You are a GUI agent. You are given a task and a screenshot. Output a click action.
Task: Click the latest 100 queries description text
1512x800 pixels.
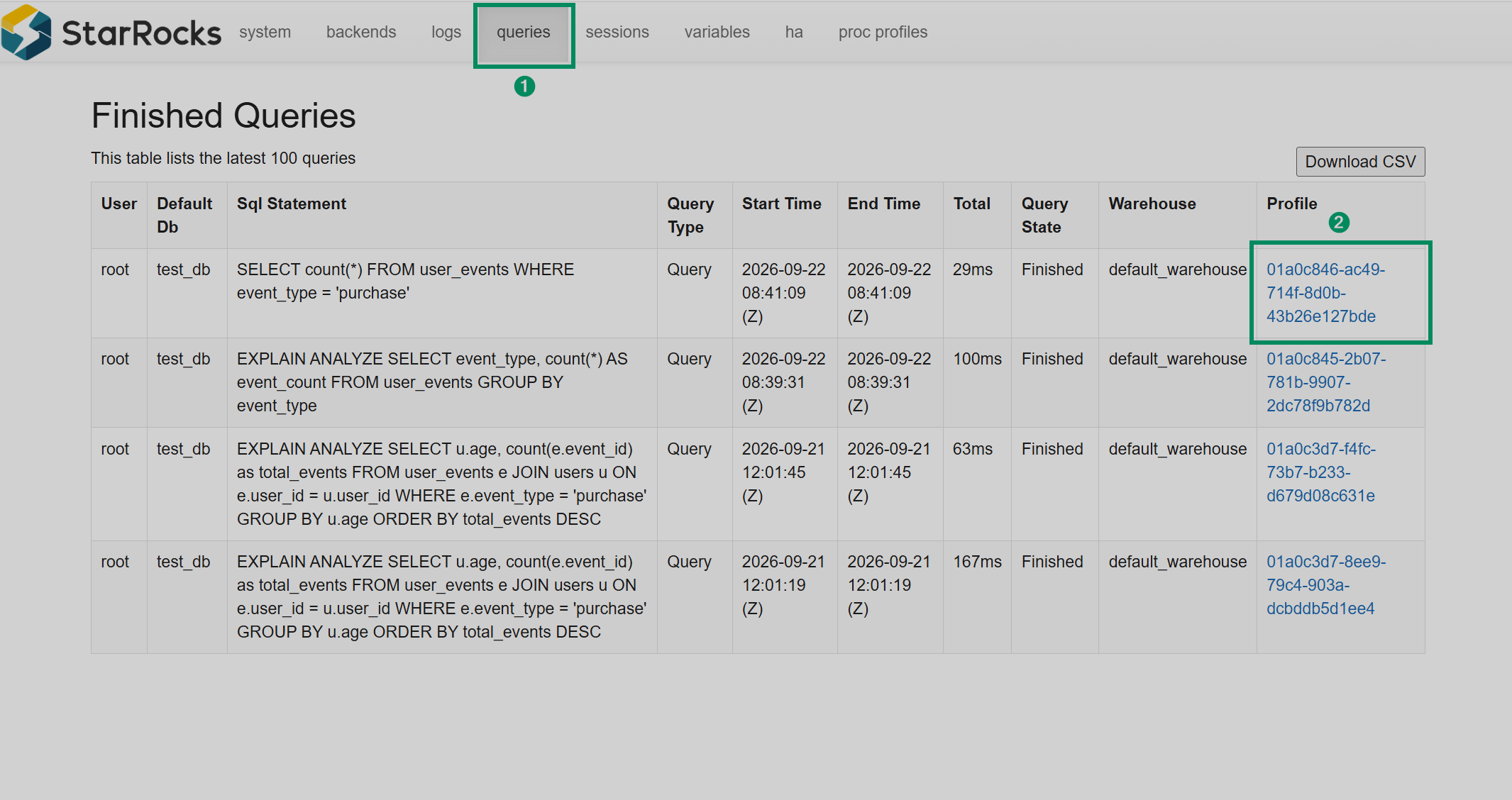click(x=223, y=158)
